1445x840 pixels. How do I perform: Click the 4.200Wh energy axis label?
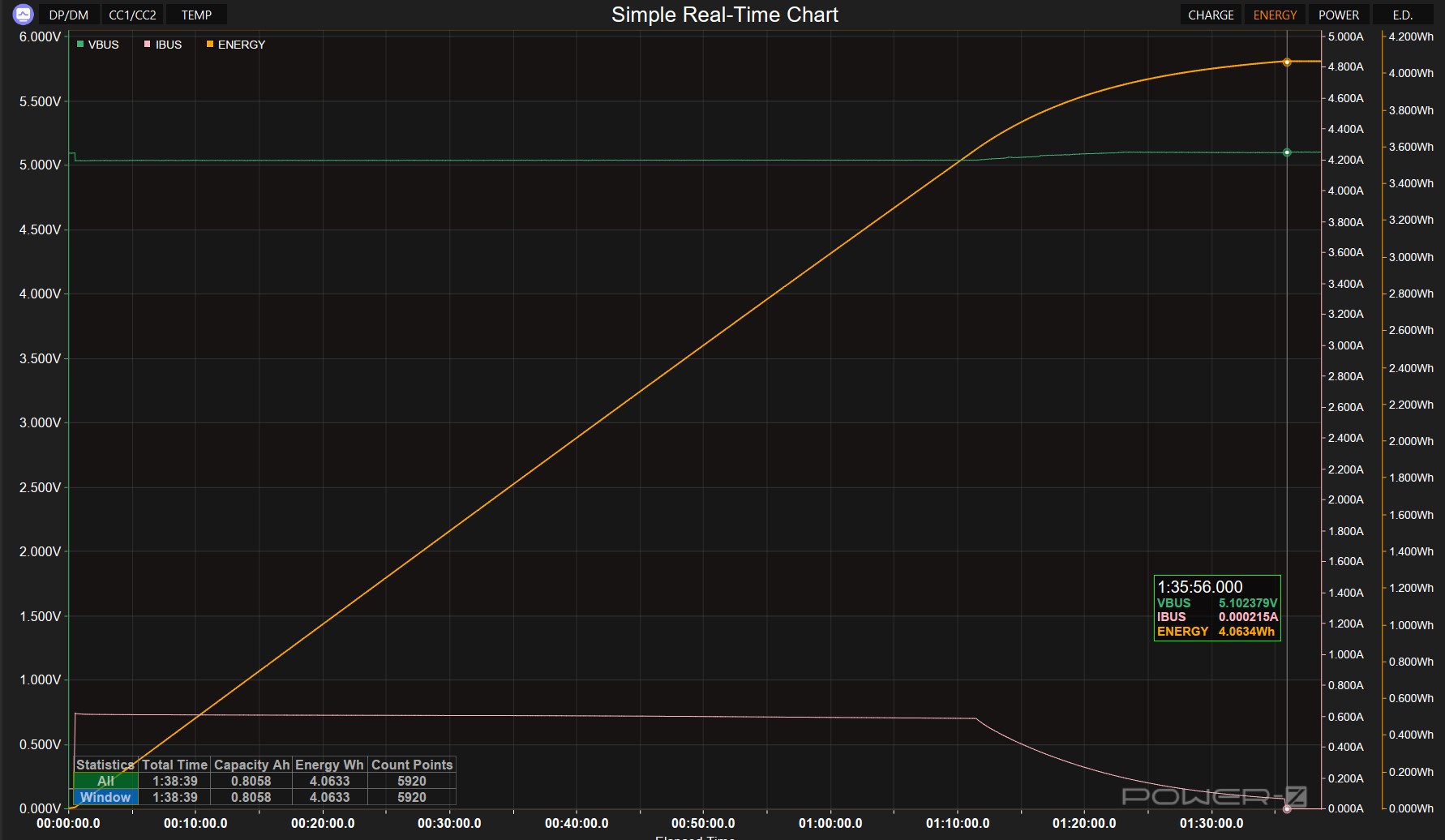[x=1411, y=36]
